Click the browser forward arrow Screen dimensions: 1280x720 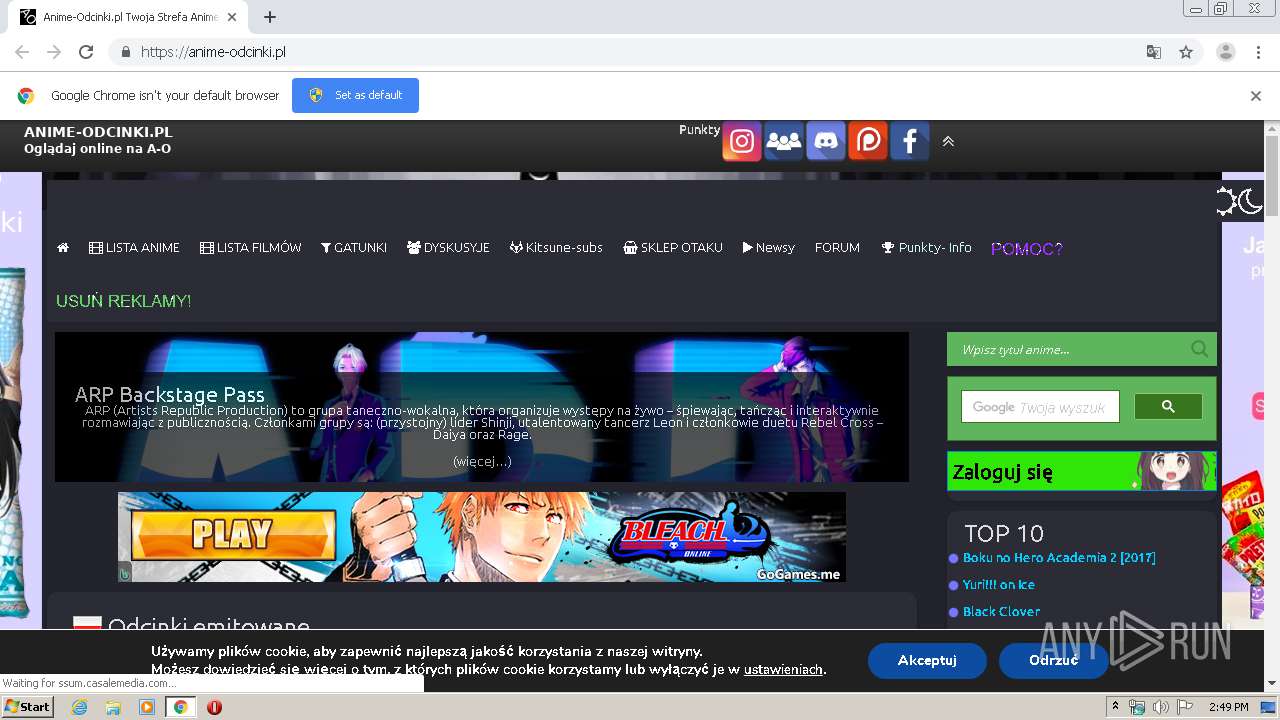54,52
